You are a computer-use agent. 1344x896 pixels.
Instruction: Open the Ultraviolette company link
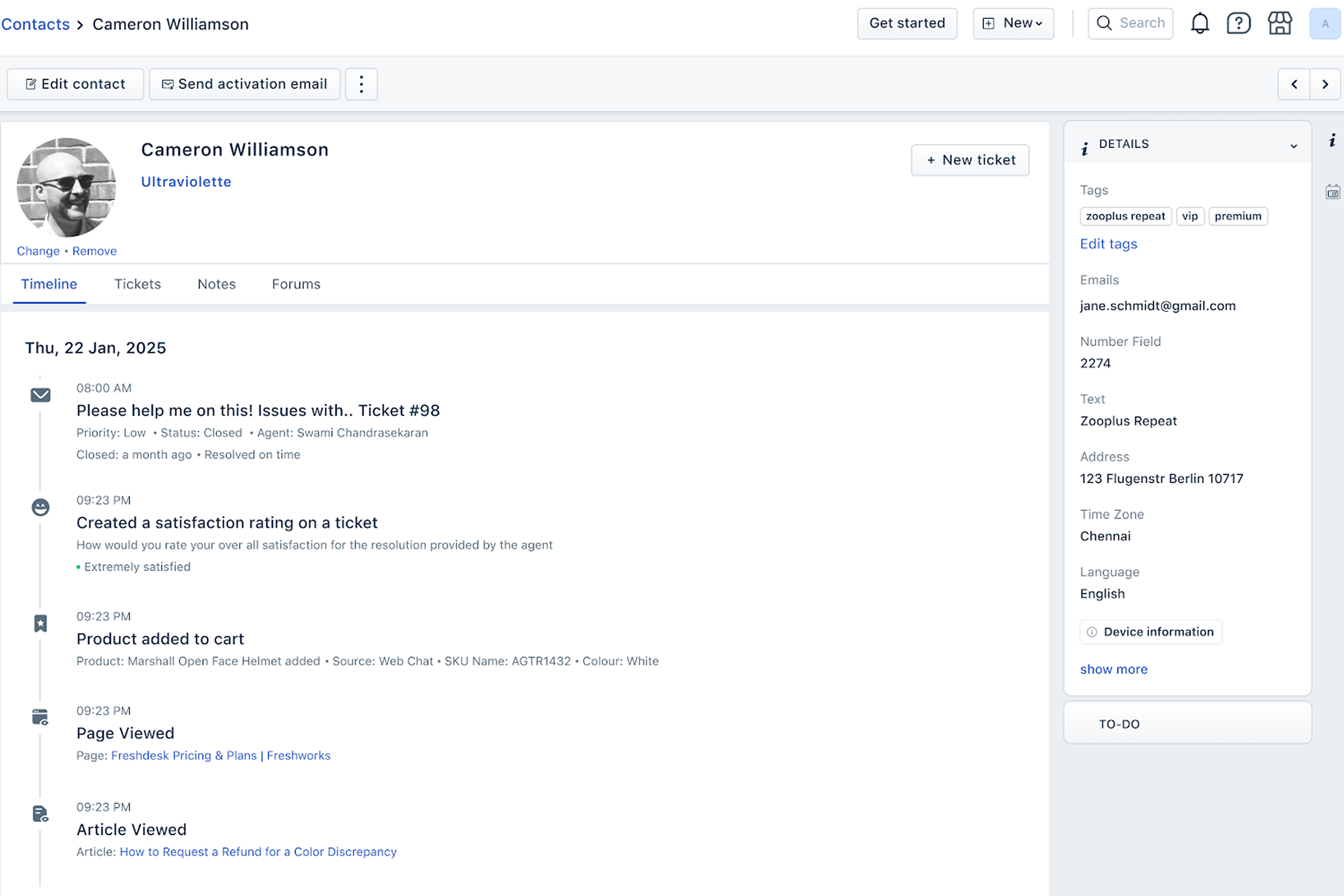tap(186, 182)
